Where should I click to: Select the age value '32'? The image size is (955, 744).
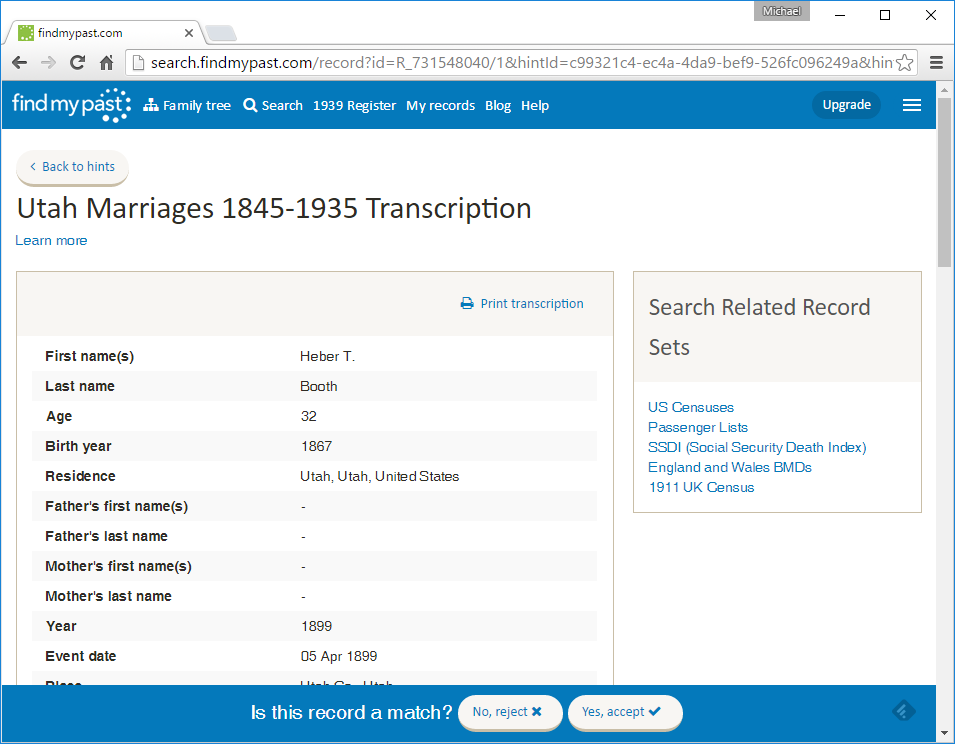[x=308, y=416]
